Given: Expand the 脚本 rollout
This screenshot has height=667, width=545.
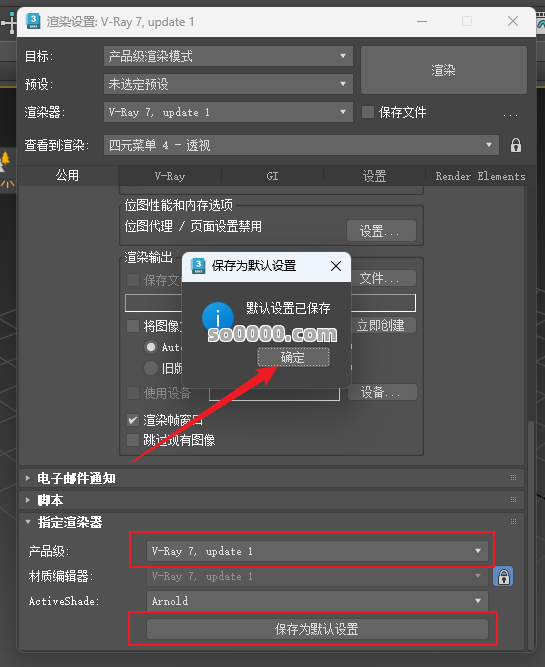Looking at the screenshot, I should click(271, 500).
